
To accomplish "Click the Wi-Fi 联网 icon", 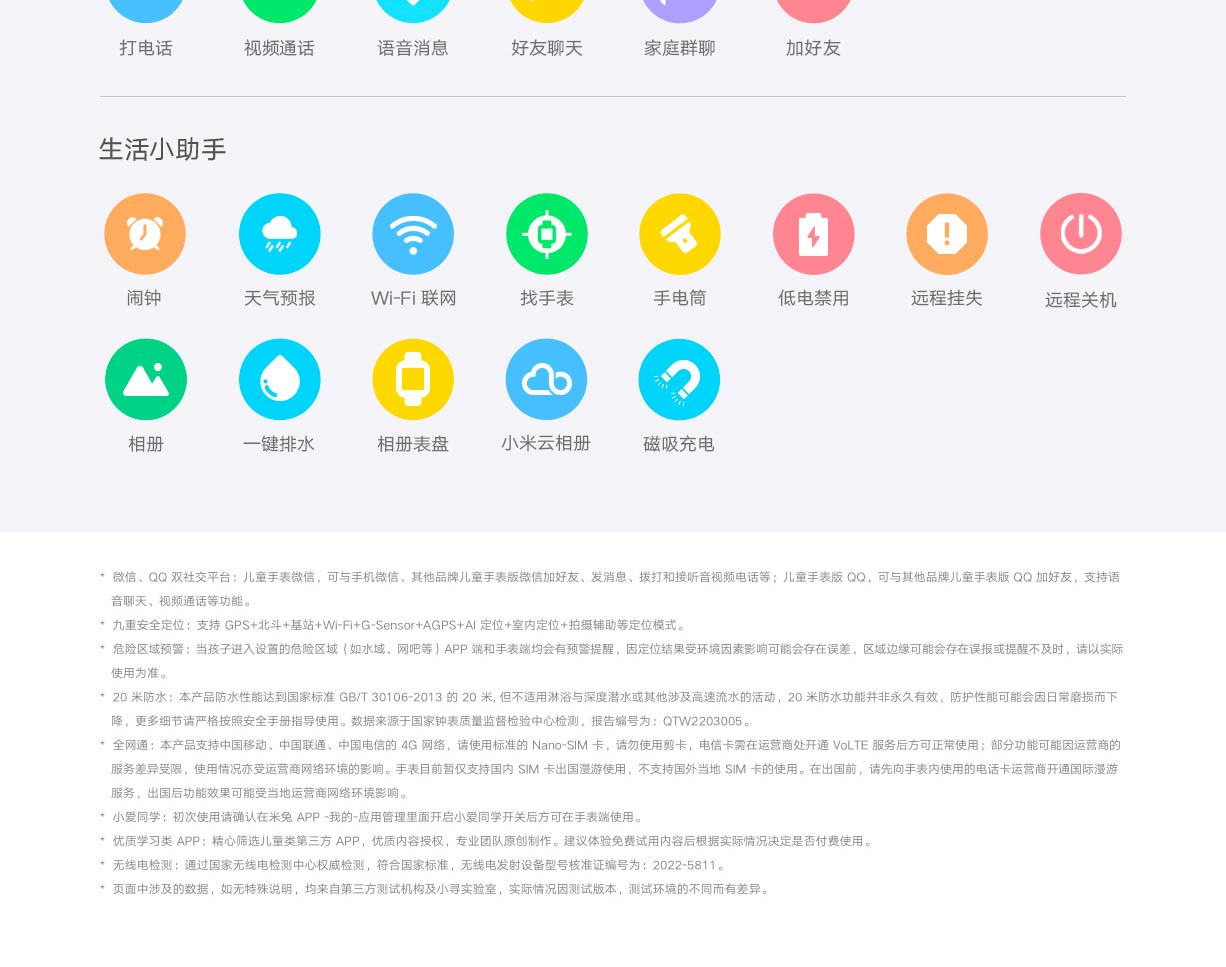I will pos(413,234).
